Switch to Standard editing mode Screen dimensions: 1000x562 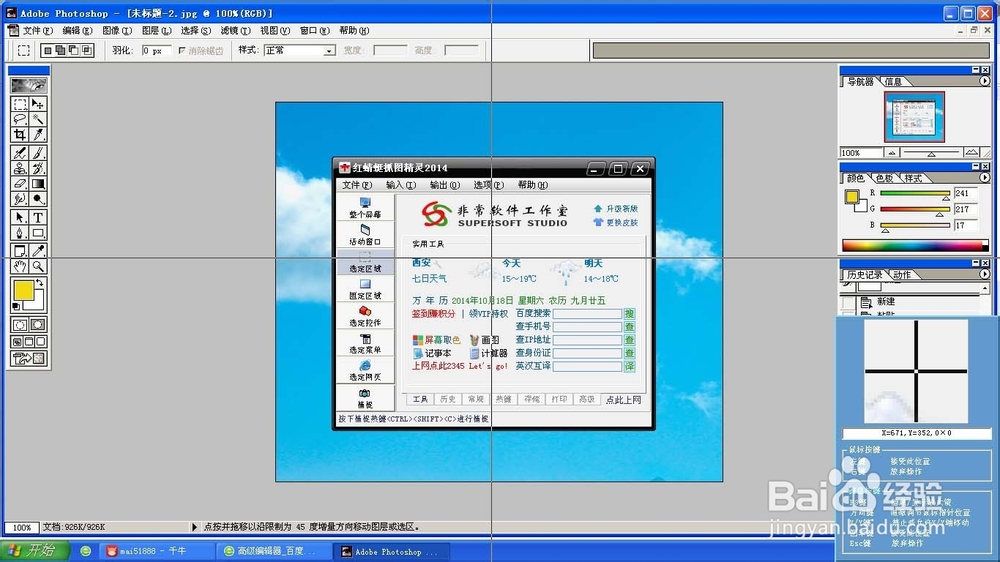click(x=20, y=325)
